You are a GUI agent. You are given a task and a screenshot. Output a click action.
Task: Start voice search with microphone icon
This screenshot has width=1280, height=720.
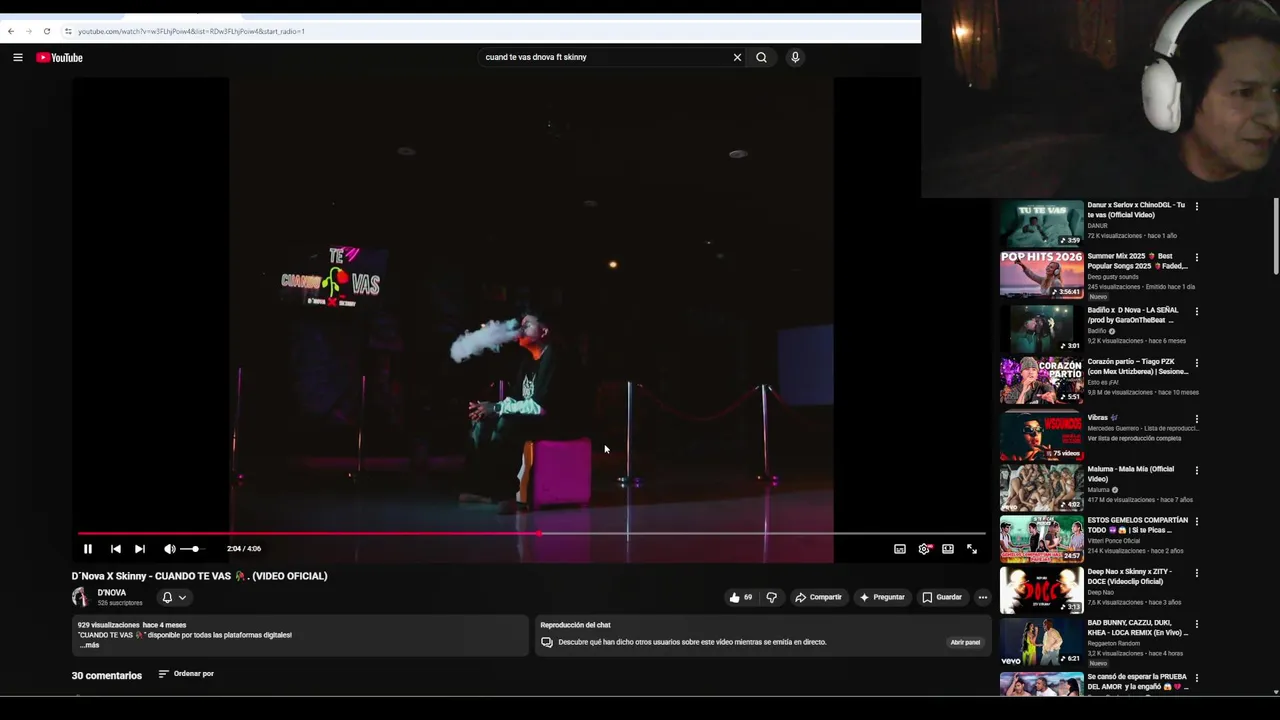795,57
